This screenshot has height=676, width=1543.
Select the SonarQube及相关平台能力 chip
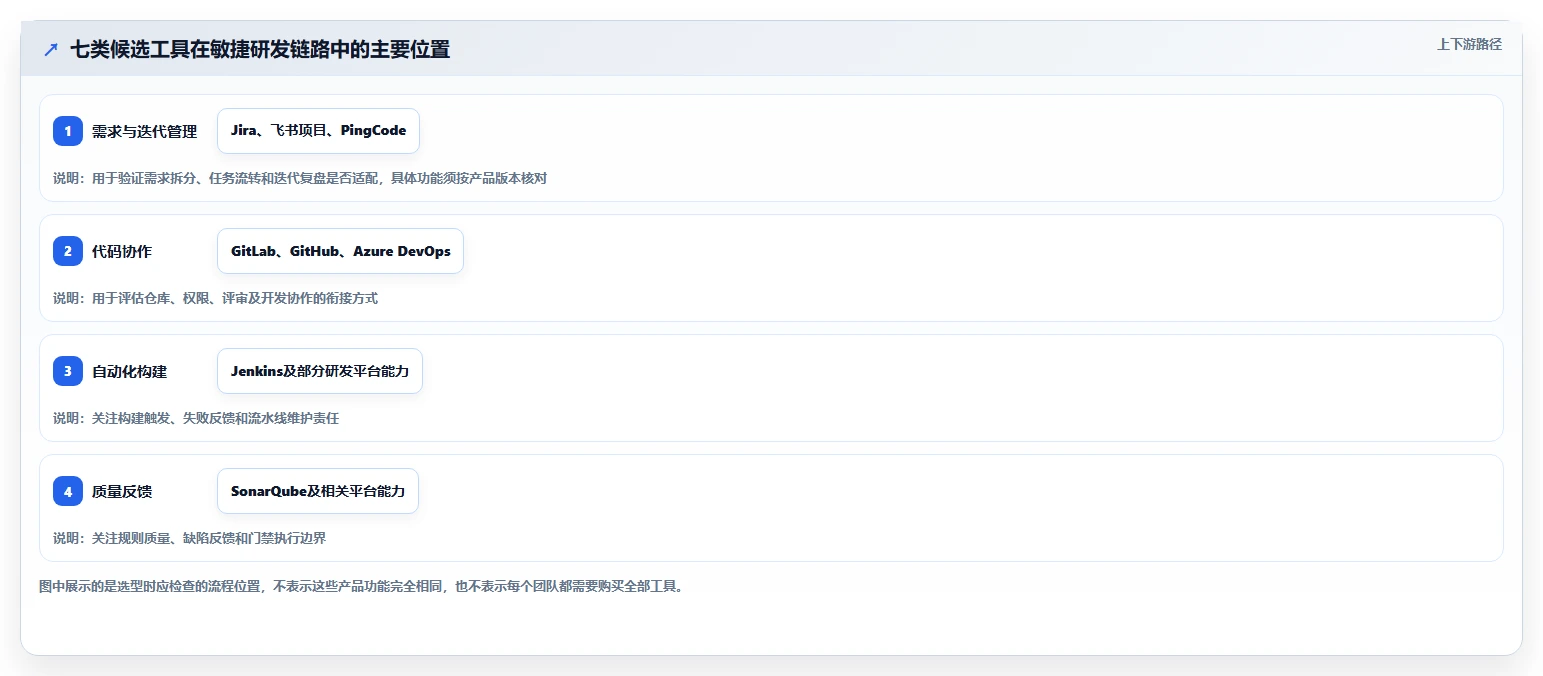pyautogui.click(x=318, y=491)
